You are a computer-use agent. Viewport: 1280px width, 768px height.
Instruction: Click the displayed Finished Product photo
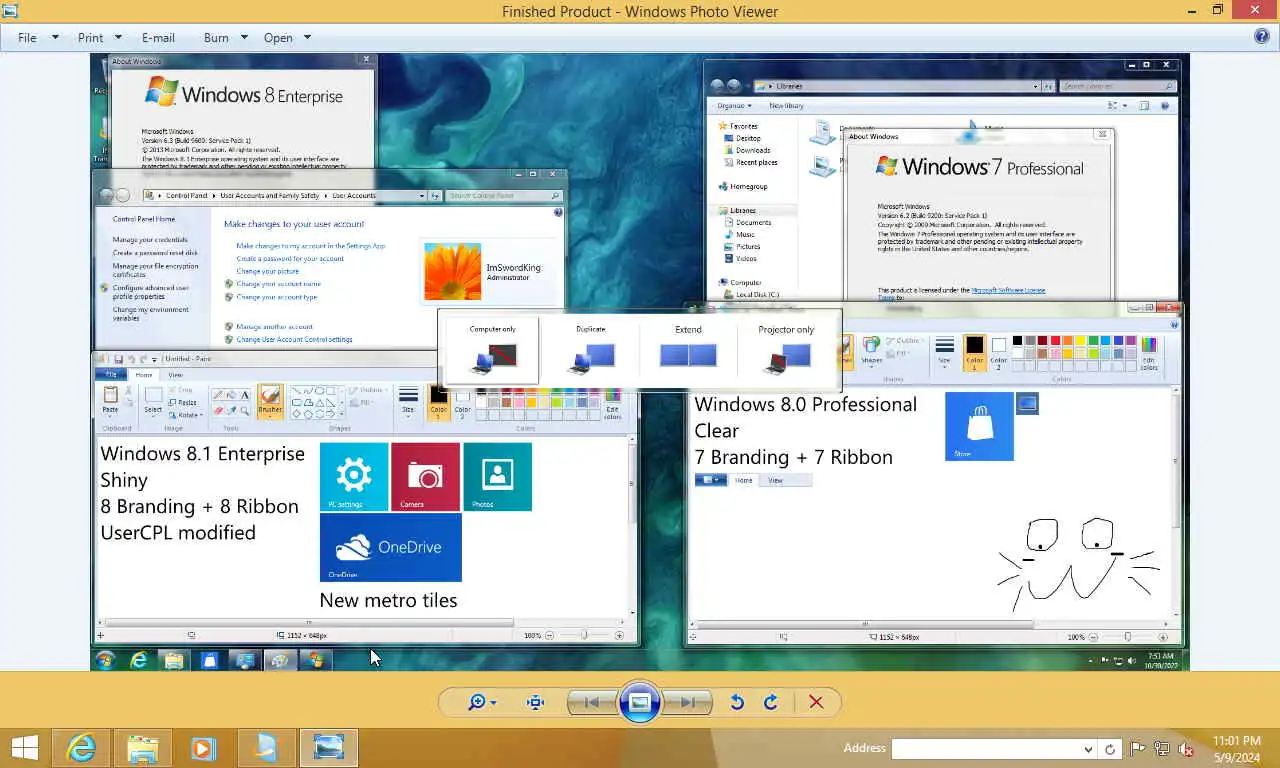pos(640,362)
